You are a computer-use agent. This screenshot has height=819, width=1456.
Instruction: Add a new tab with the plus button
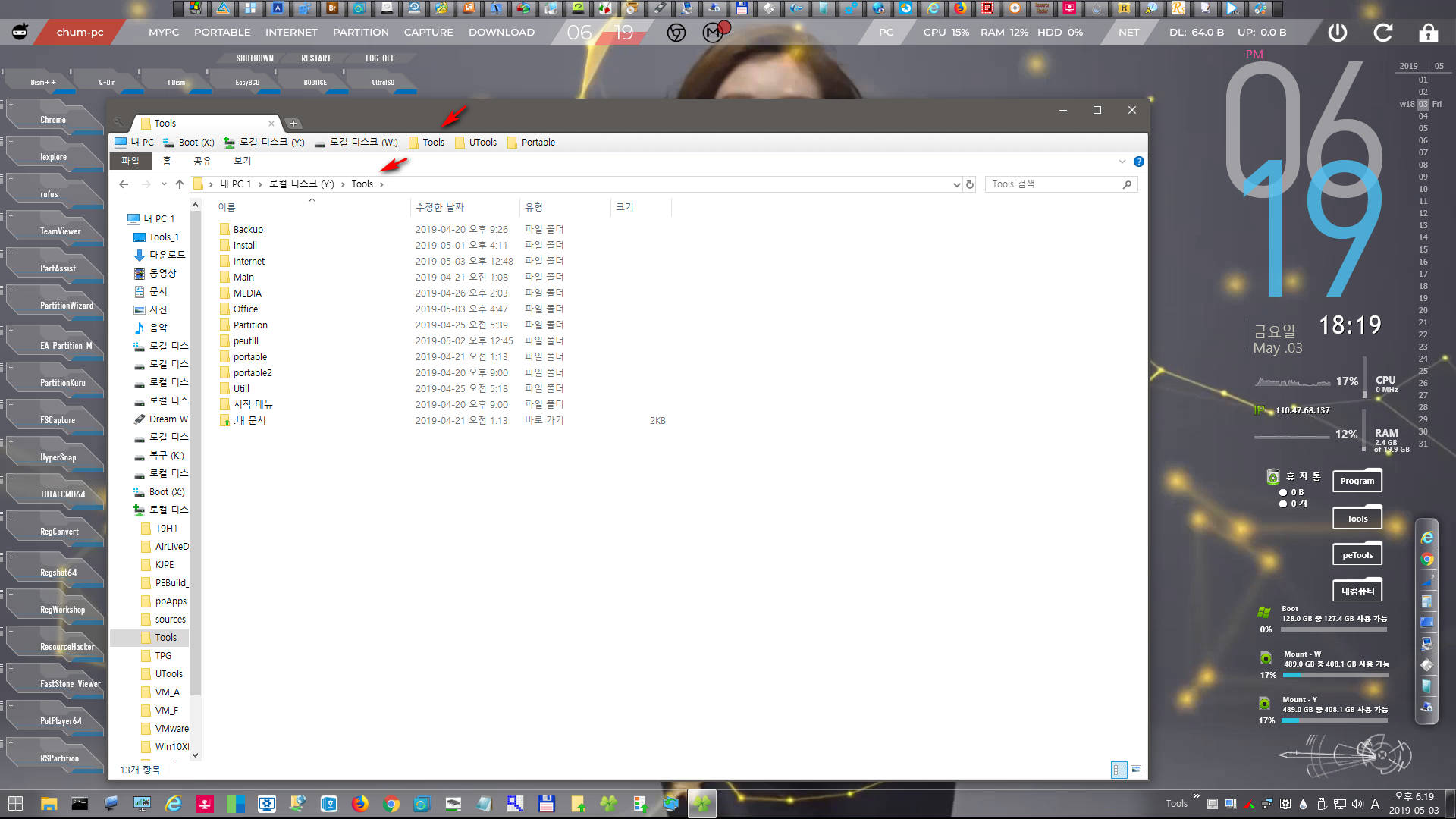(293, 124)
